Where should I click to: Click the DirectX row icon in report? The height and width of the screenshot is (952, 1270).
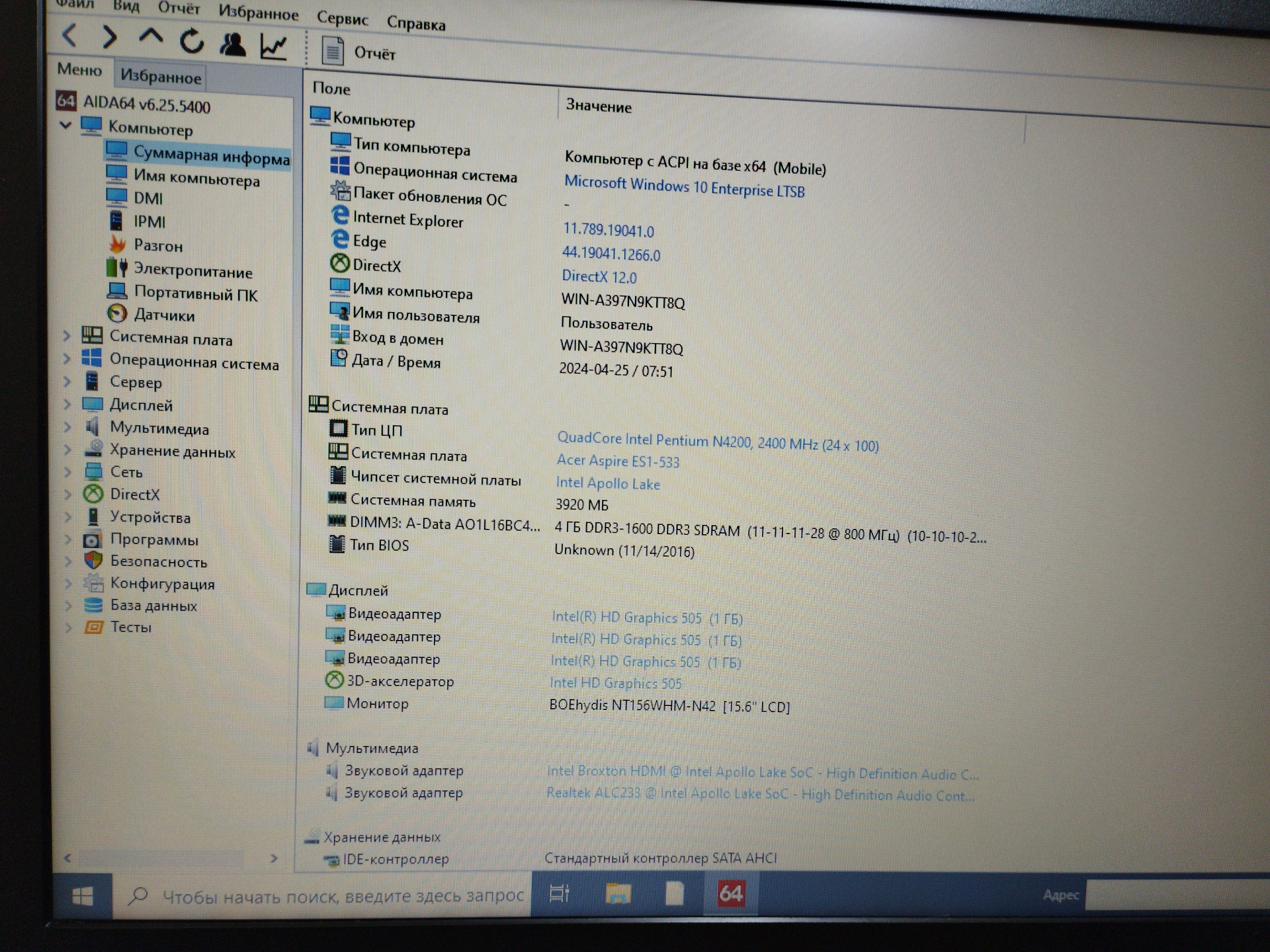339,263
